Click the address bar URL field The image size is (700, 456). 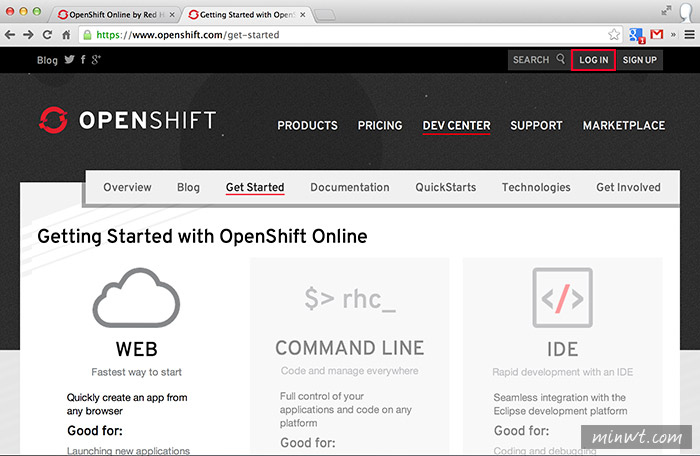350,35
